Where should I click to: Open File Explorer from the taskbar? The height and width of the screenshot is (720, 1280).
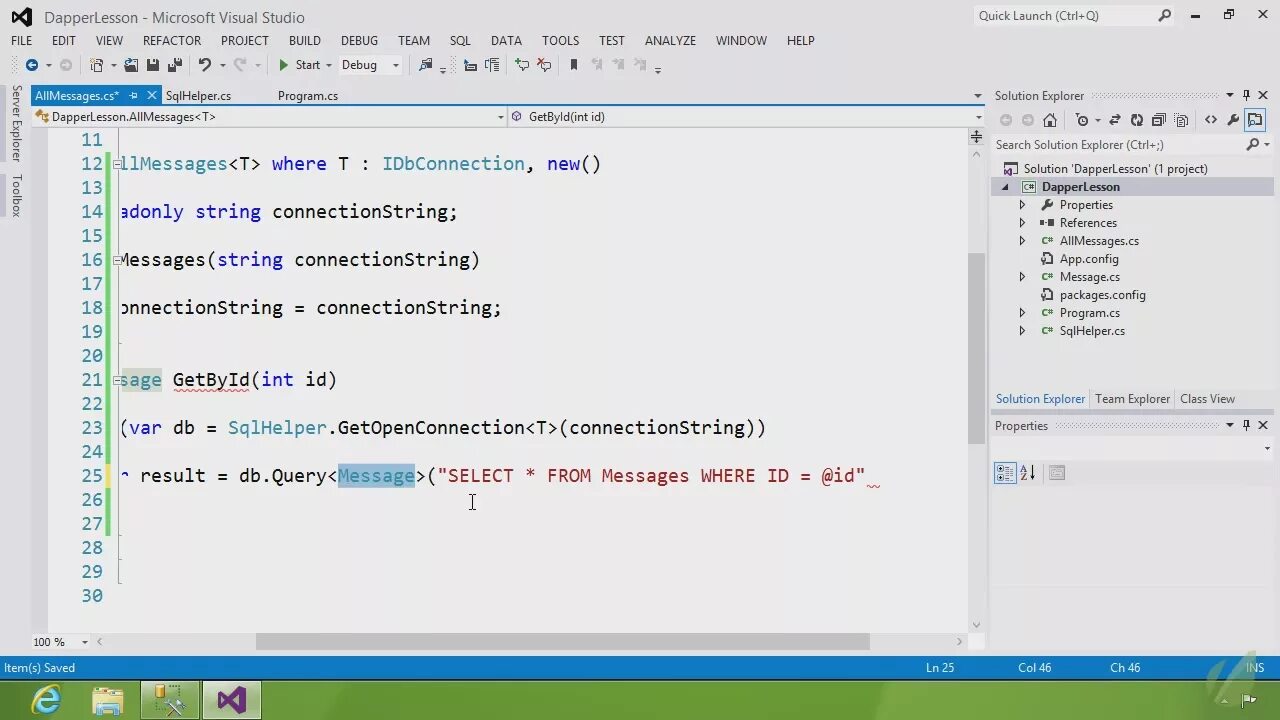[x=108, y=700]
